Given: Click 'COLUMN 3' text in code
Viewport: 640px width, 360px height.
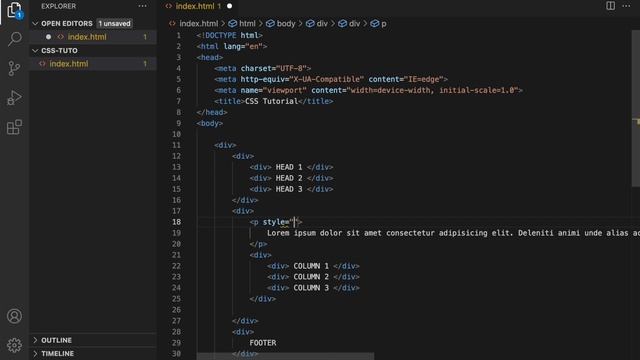Looking at the screenshot, I should pos(311,288).
